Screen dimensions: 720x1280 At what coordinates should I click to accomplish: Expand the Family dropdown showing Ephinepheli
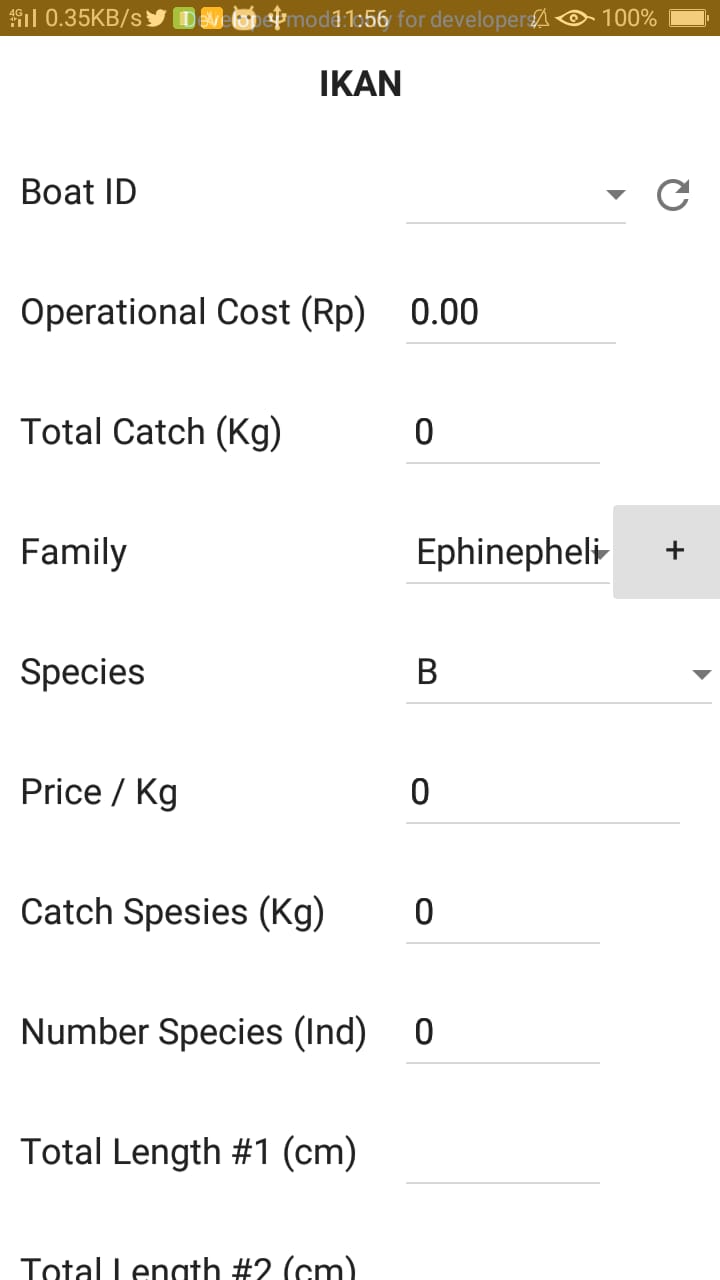(508, 553)
